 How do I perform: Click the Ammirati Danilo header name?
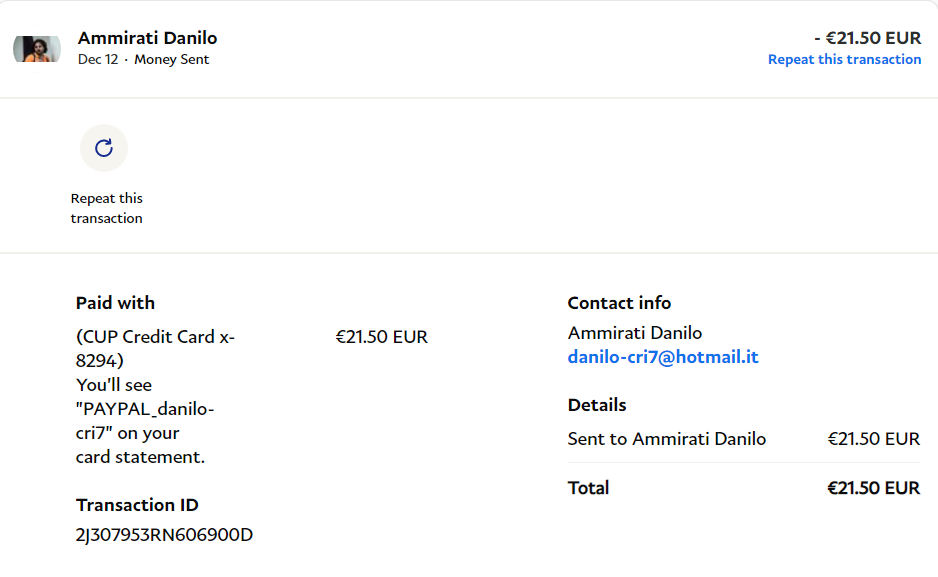147,38
